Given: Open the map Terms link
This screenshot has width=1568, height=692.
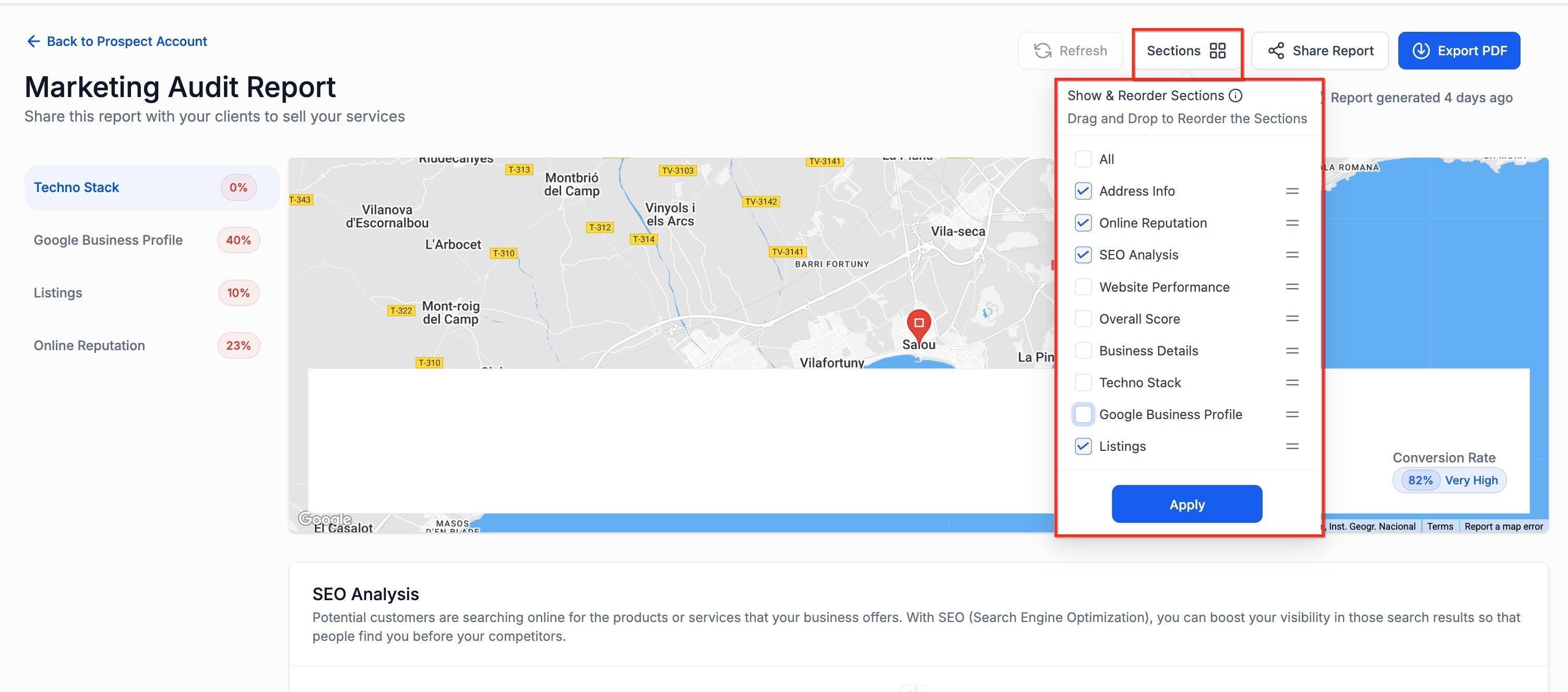Looking at the screenshot, I should click(x=1440, y=527).
